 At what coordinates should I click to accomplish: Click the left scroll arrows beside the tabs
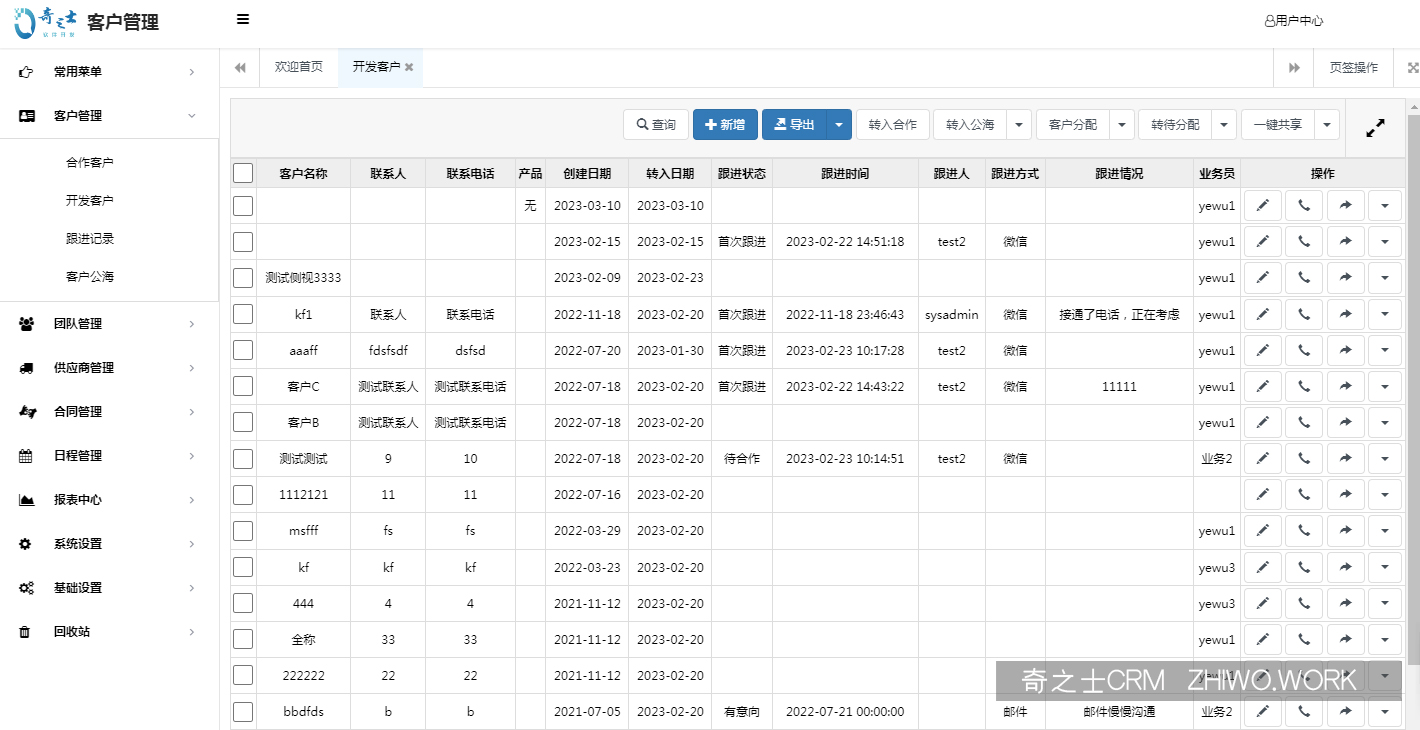coord(240,67)
